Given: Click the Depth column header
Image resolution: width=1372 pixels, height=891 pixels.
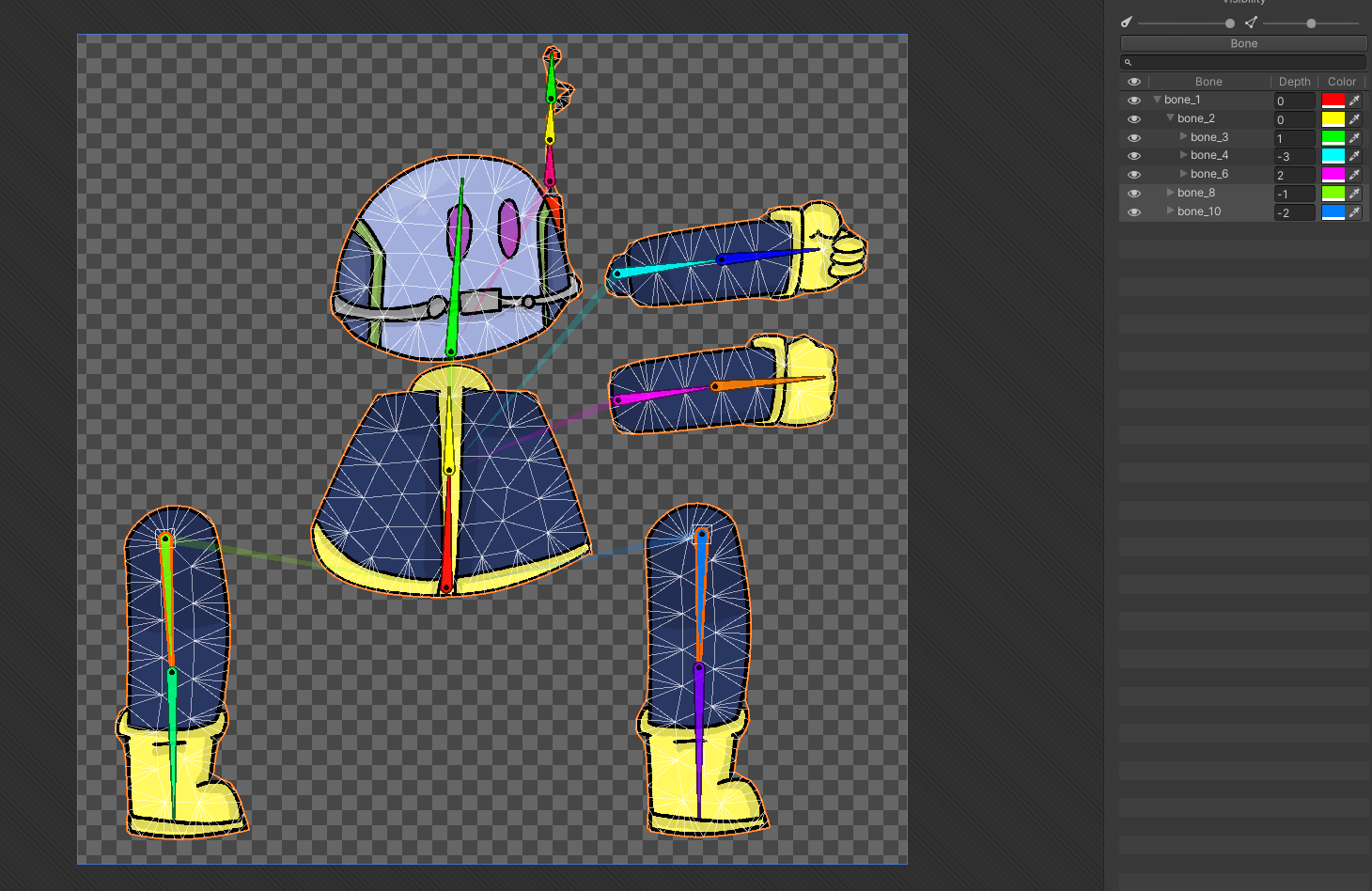Looking at the screenshot, I should pos(1294,81).
